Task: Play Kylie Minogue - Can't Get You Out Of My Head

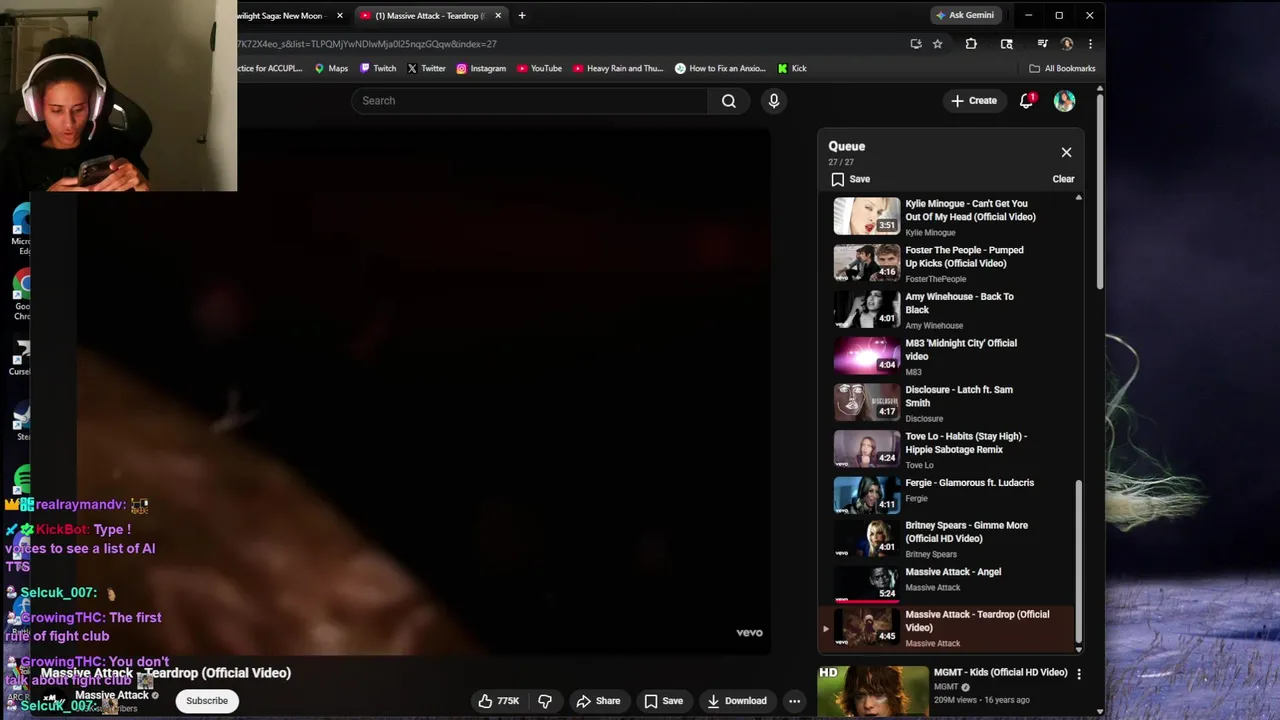Action: (x=945, y=217)
